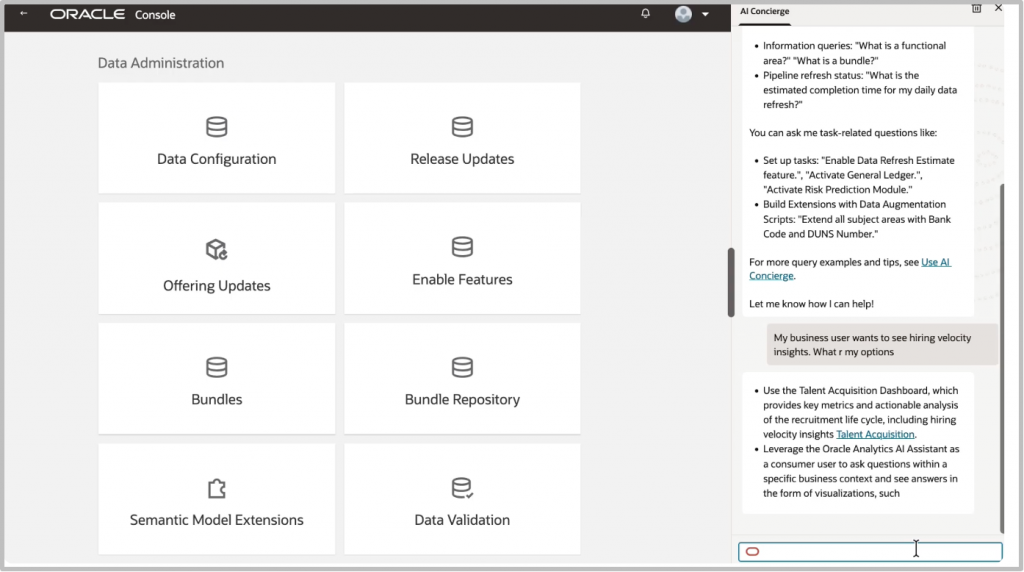
Task: Click the Bundles database icon
Action: (216, 367)
